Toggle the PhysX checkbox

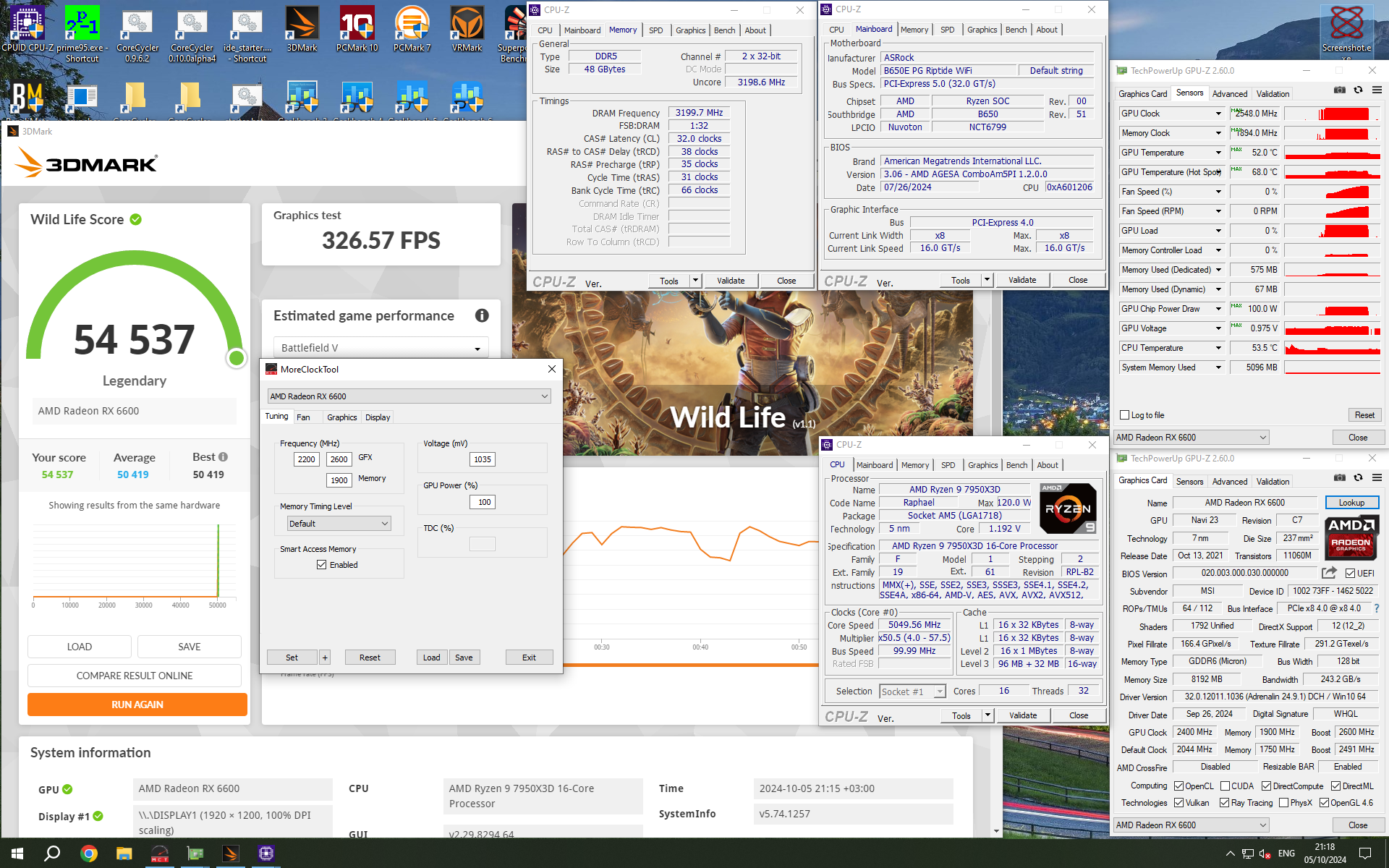pyautogui.click(x=1283, y=803)
